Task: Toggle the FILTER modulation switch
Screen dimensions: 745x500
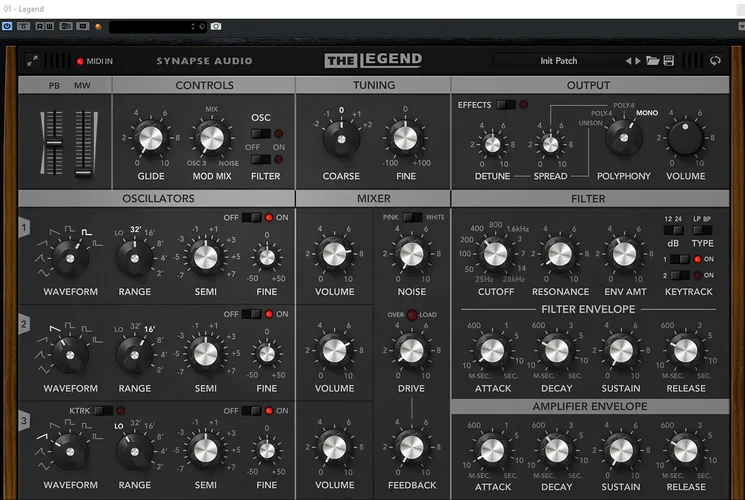Action: pyautogui.click(x=261, y=159)
